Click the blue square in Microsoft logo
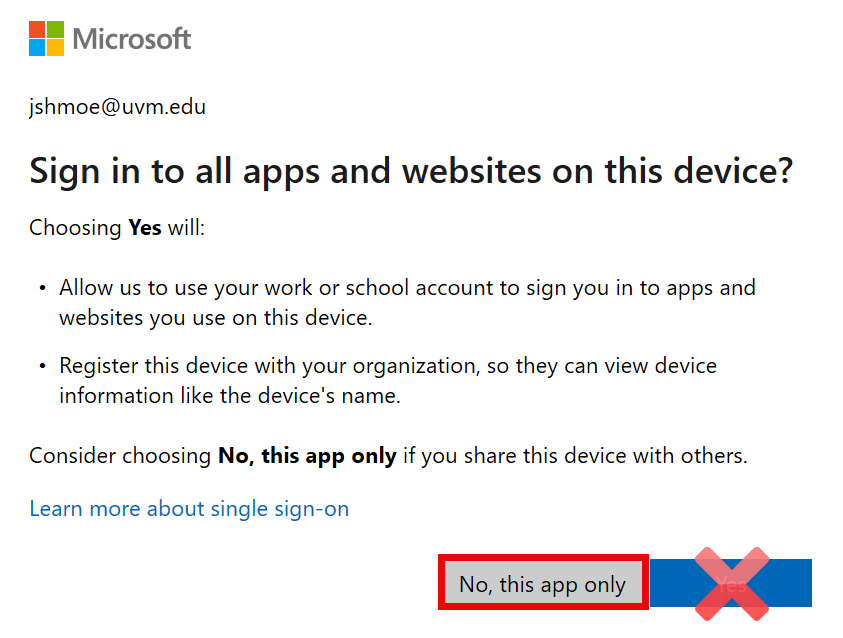843x638 pixels. click(37, 48)
